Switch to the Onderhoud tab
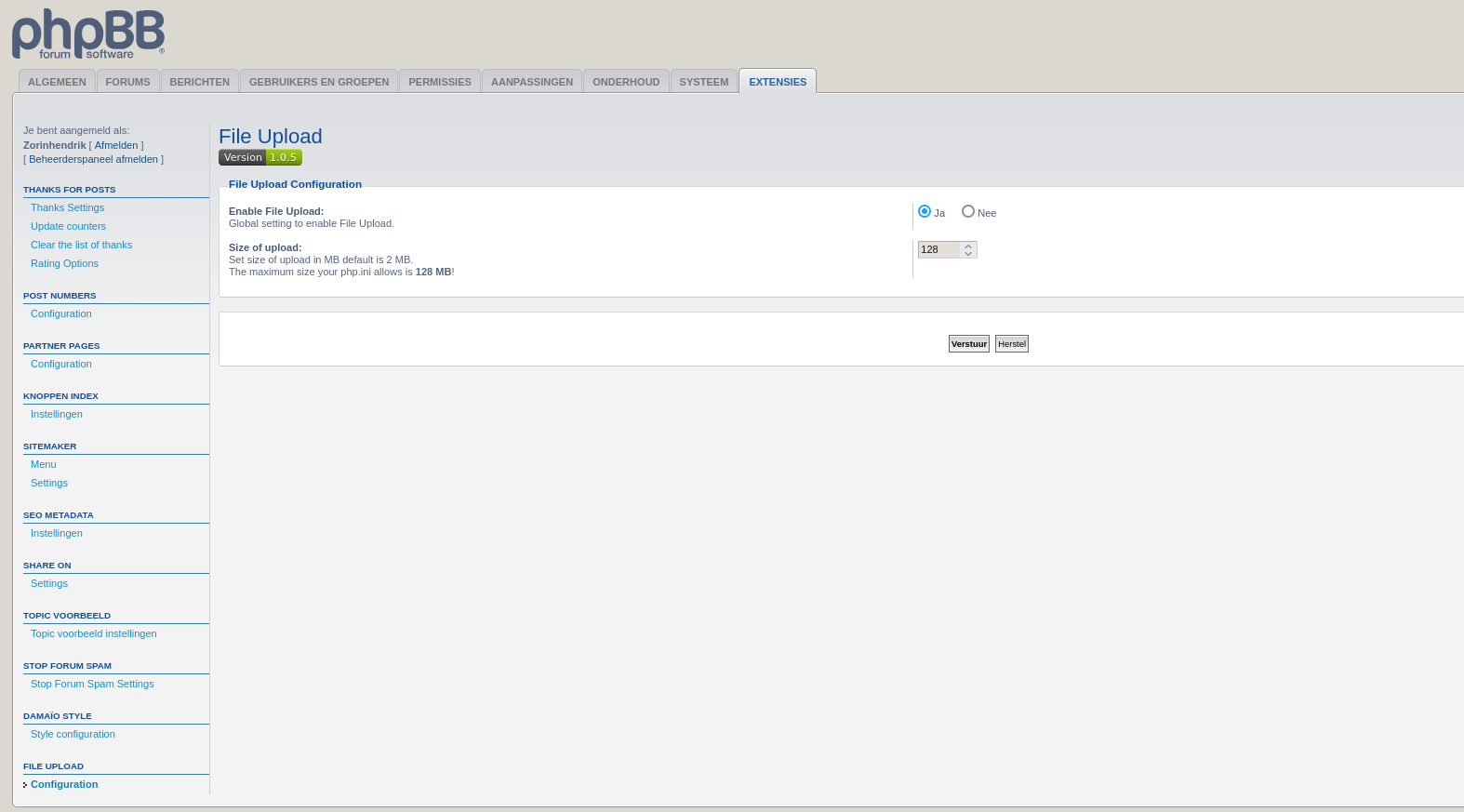This screenshot has height=812, width=1464. click(x=626, y=82)
